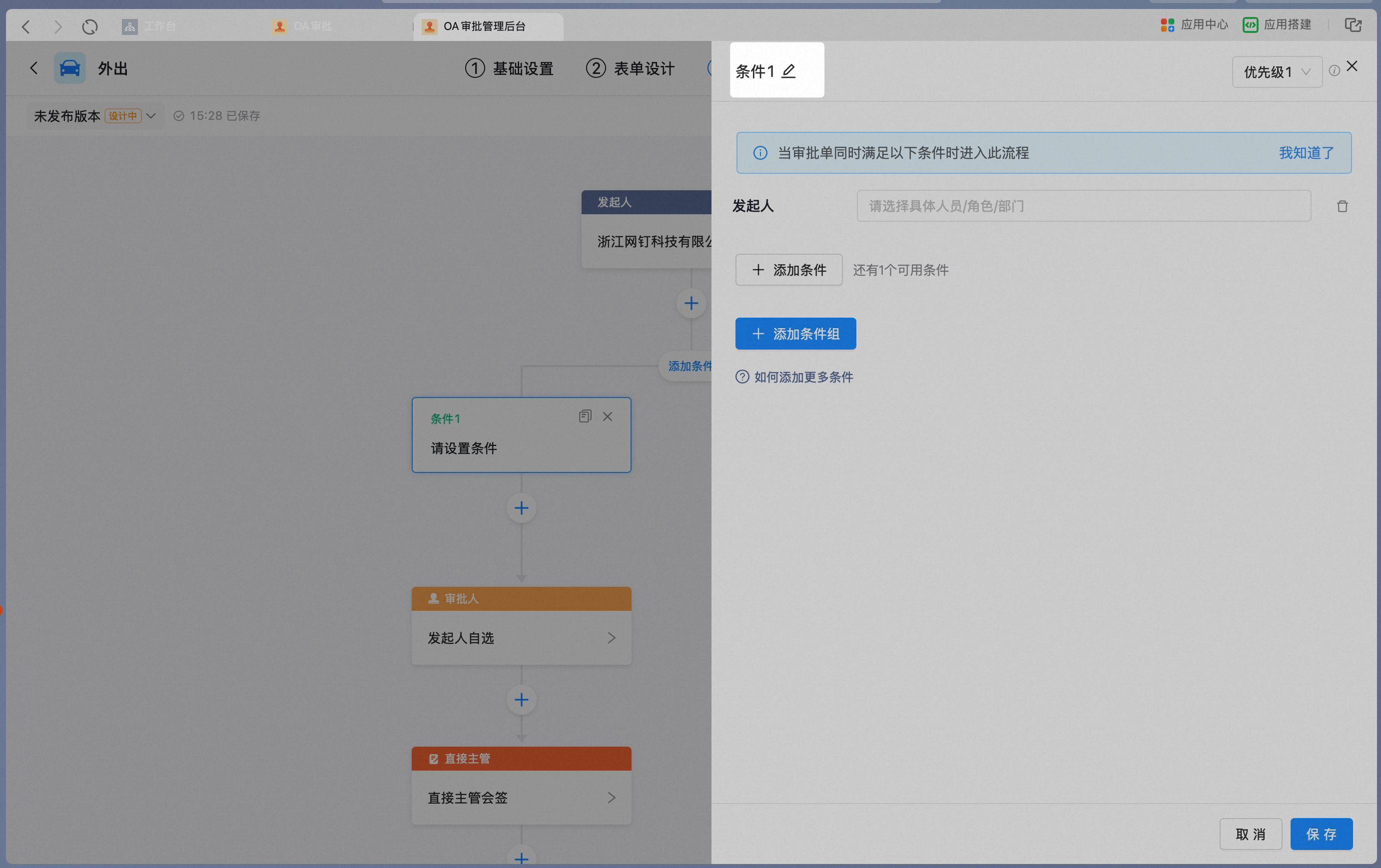Click the refresh icon in the top bar

89,26
